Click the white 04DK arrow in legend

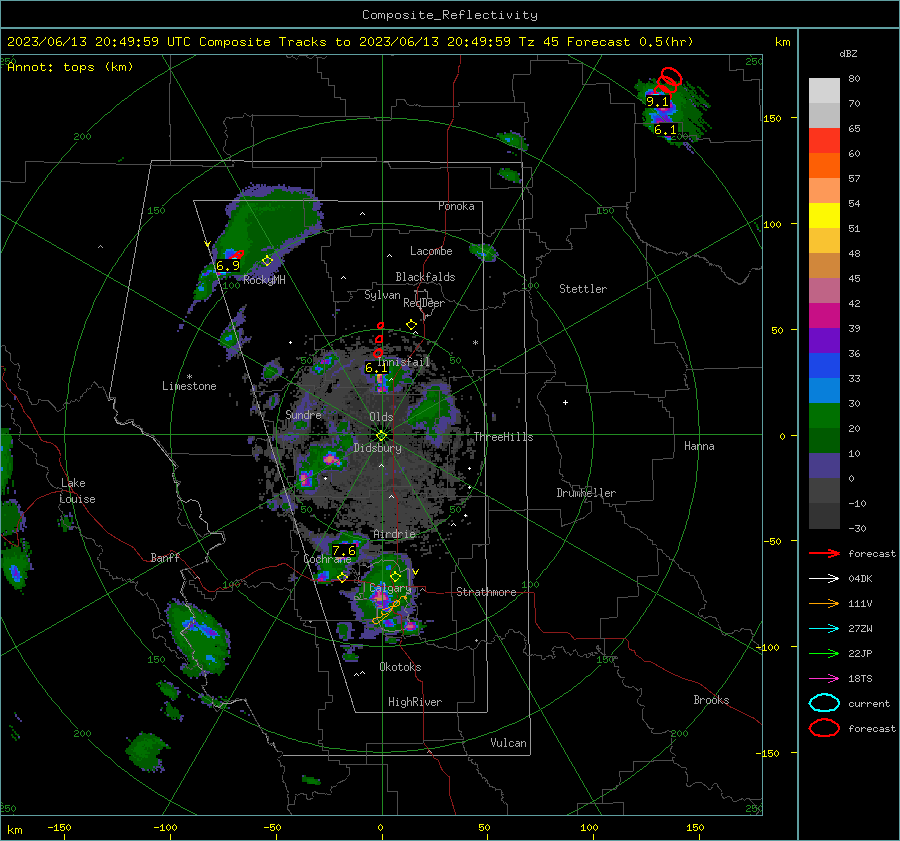coord(824,578)
